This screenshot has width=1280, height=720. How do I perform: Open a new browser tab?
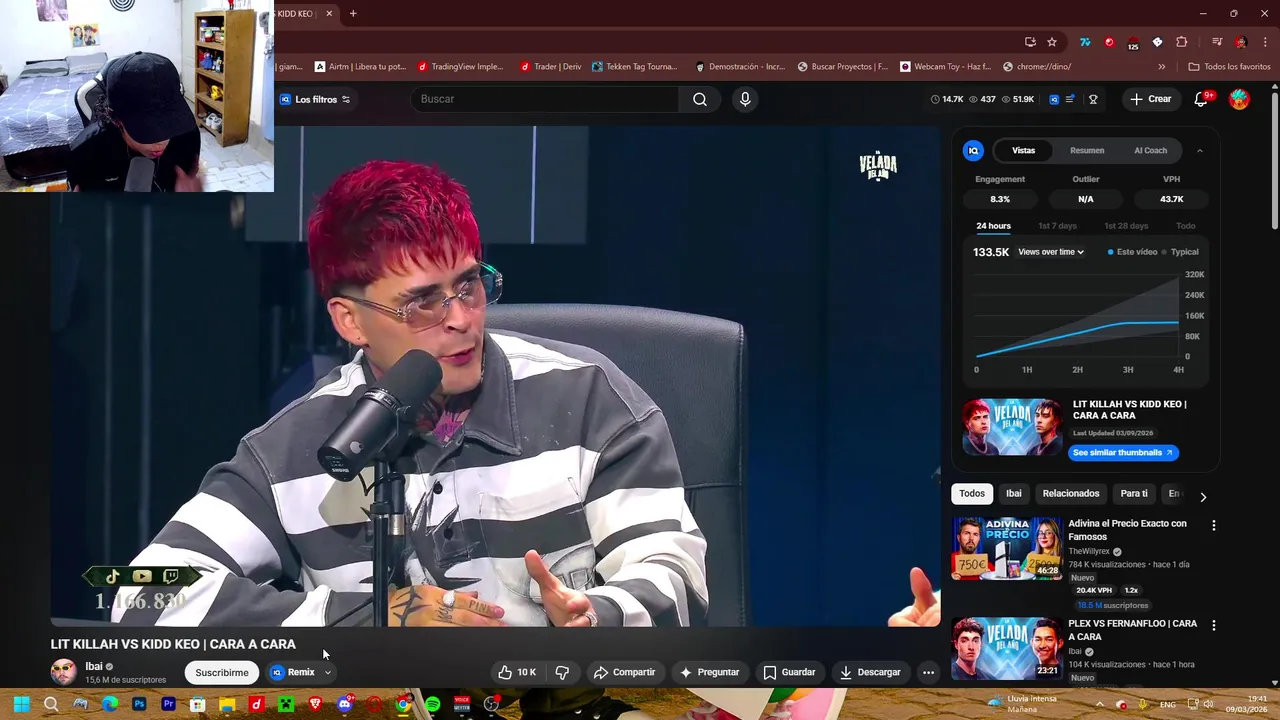pyautogui.click(x=353, y=13)
